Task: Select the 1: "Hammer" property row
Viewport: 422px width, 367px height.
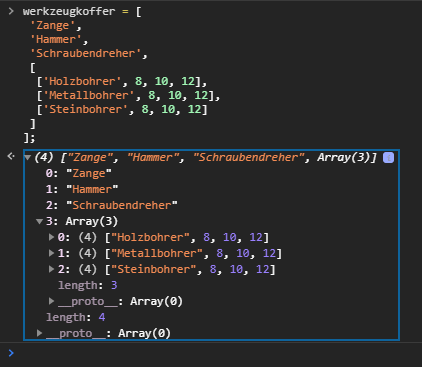Action: [x=82, y=189]
